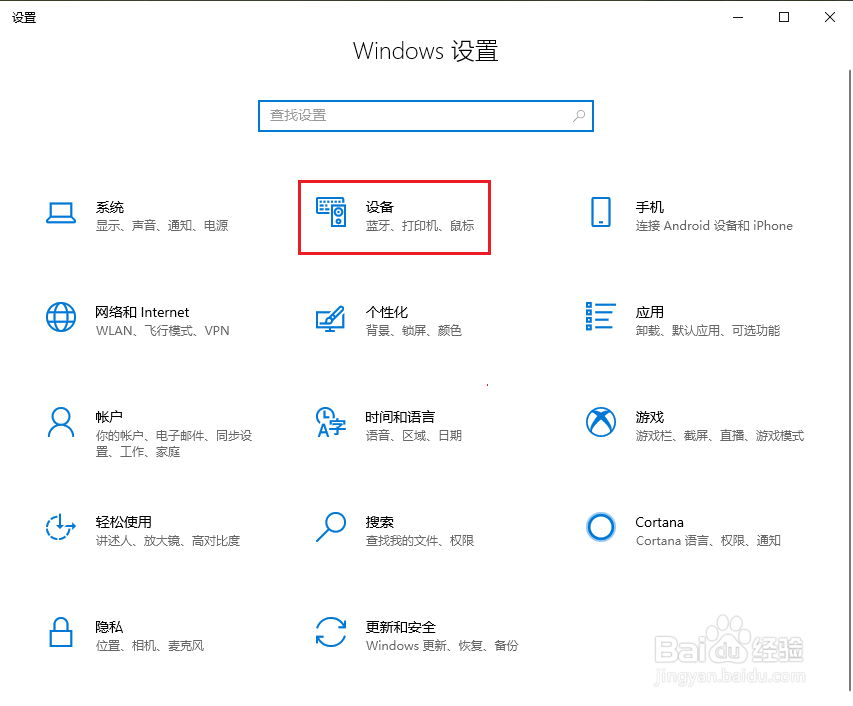This screenshot has height=706, width=853.
Task: Open WLAN、飞行模式、VPN under 网络和 Internet
Action: [160, 330]
